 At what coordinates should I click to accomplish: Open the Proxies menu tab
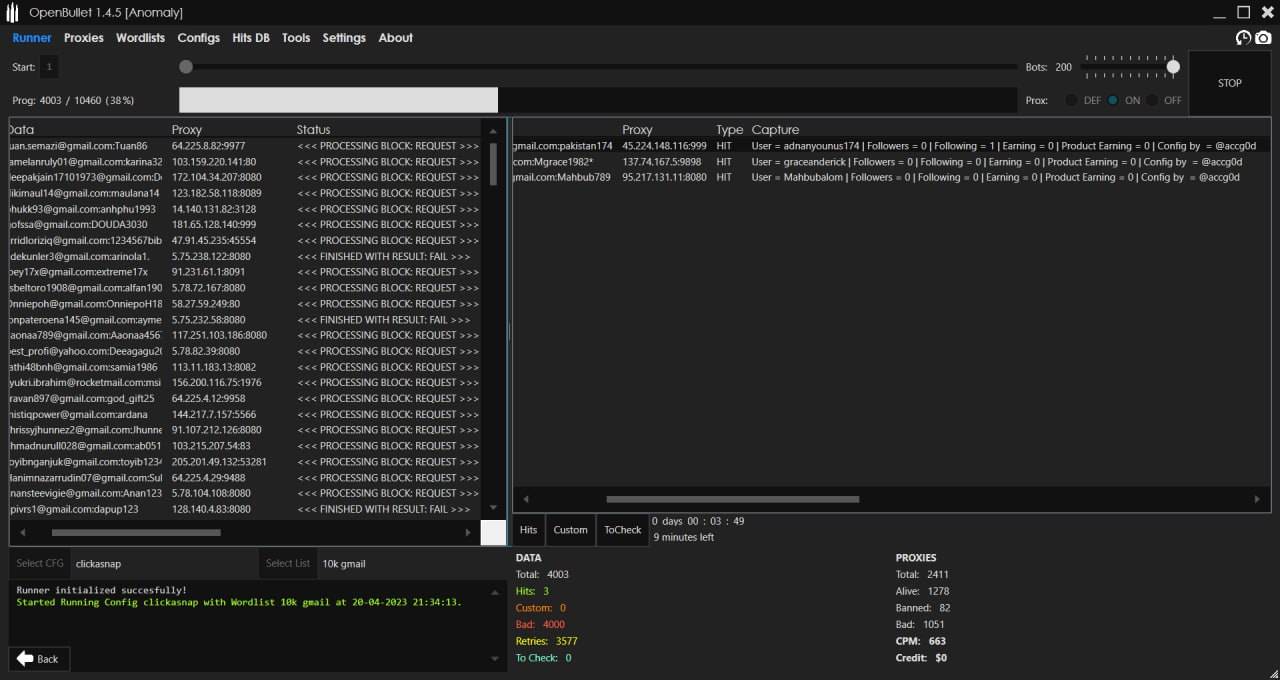pos(84,38)
